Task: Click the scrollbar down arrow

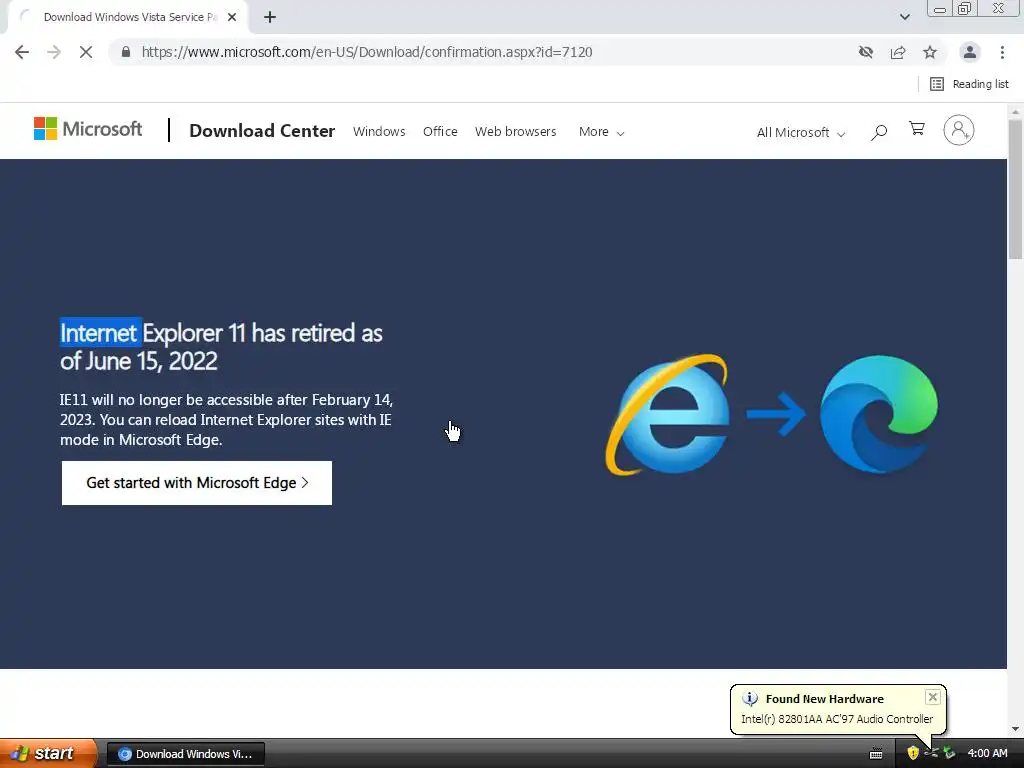Action: [1015, 729]
